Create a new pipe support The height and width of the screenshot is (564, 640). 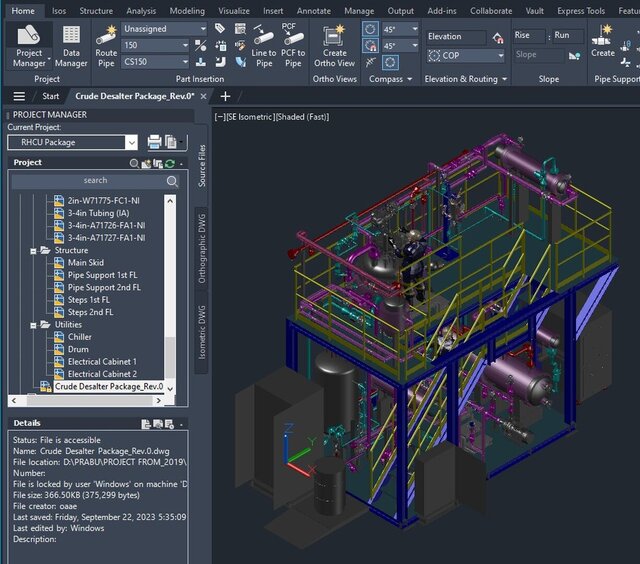603,41
